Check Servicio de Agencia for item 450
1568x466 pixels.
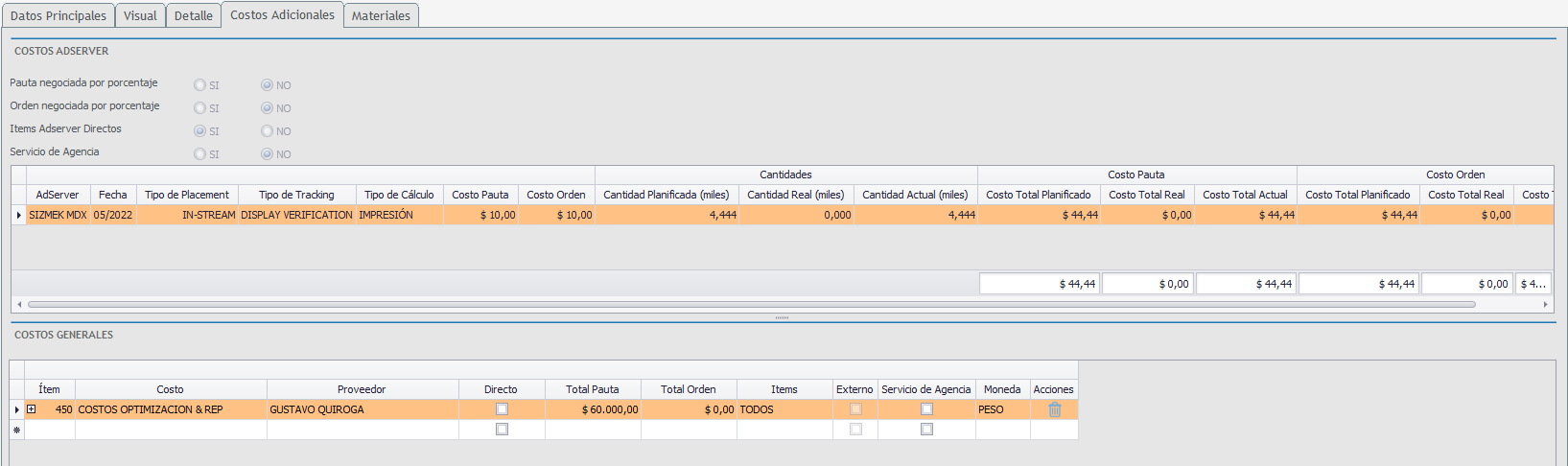(926, 409)
